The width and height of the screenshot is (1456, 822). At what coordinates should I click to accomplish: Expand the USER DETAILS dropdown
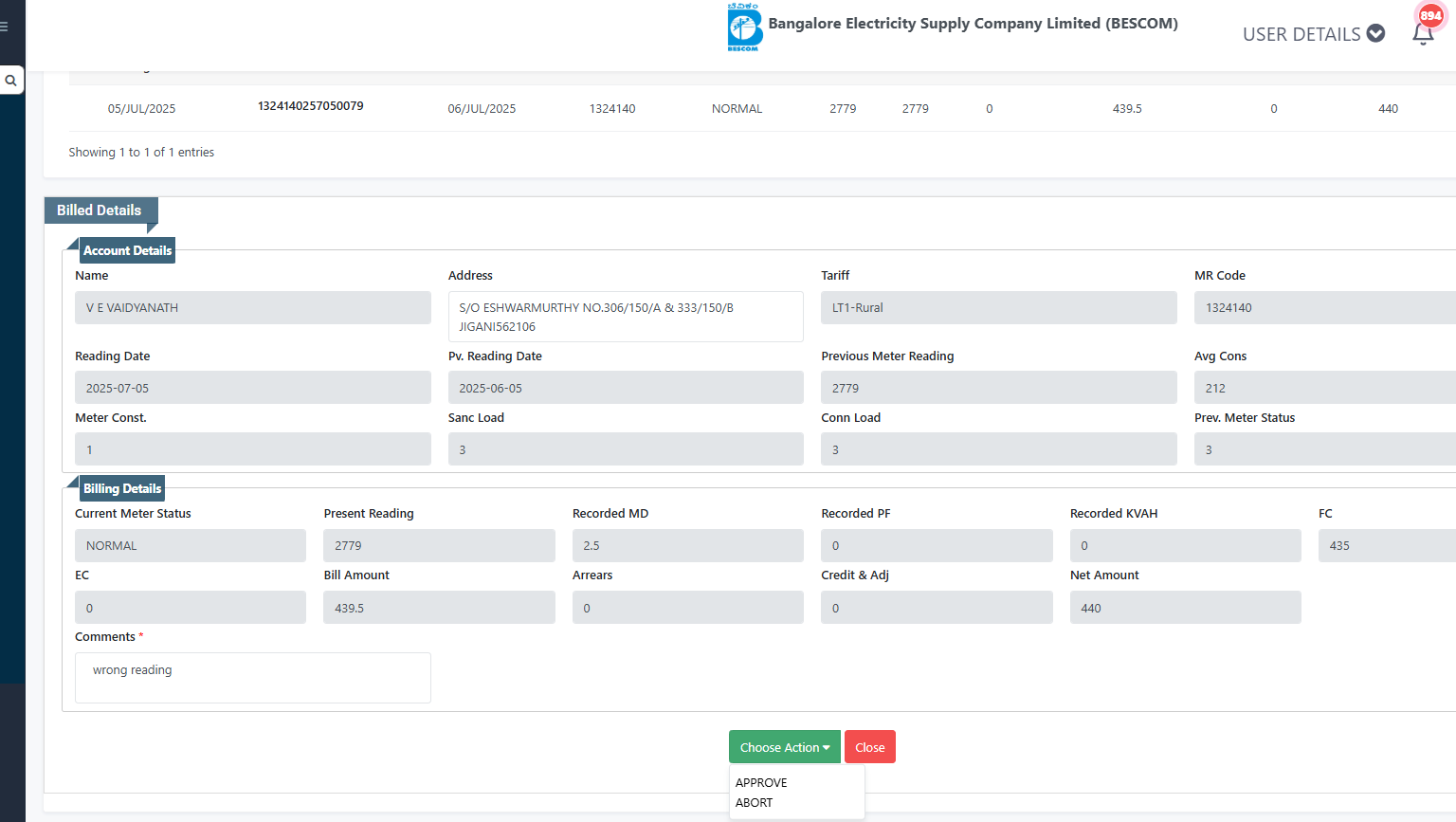[x=1313, y=34]
